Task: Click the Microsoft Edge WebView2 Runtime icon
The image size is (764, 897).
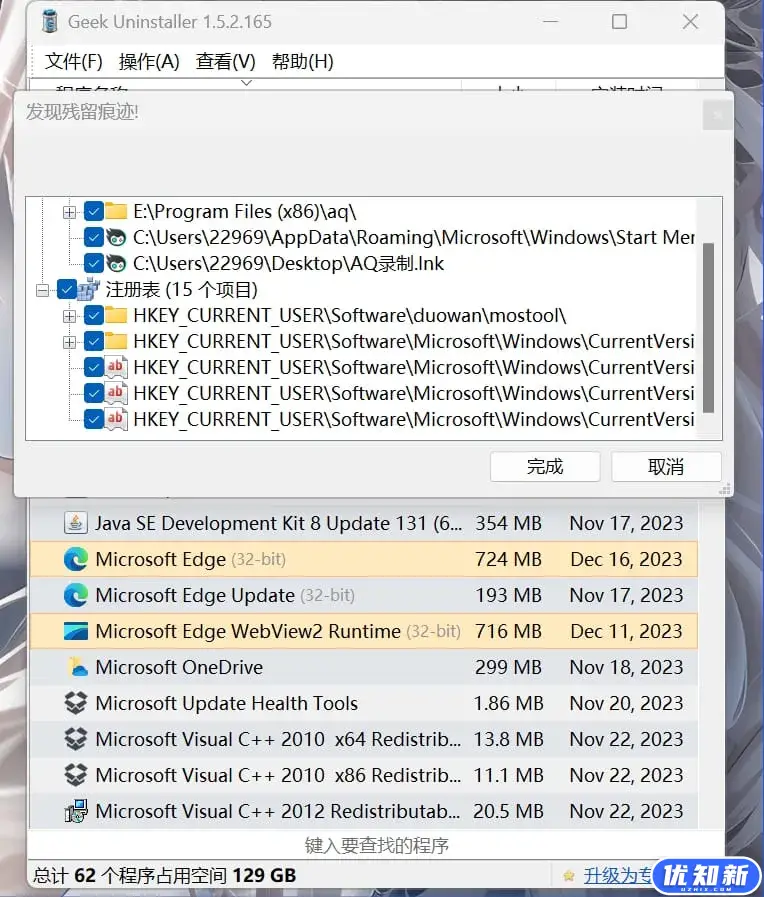Action: click(x=76, y=632)
